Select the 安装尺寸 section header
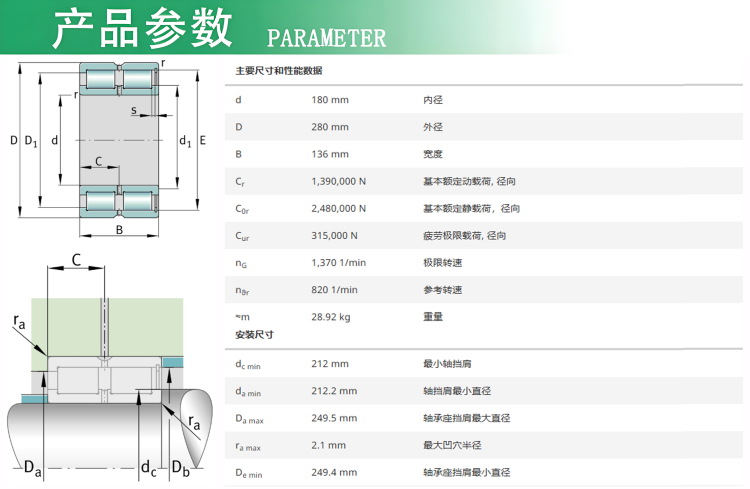 [254, 334]
